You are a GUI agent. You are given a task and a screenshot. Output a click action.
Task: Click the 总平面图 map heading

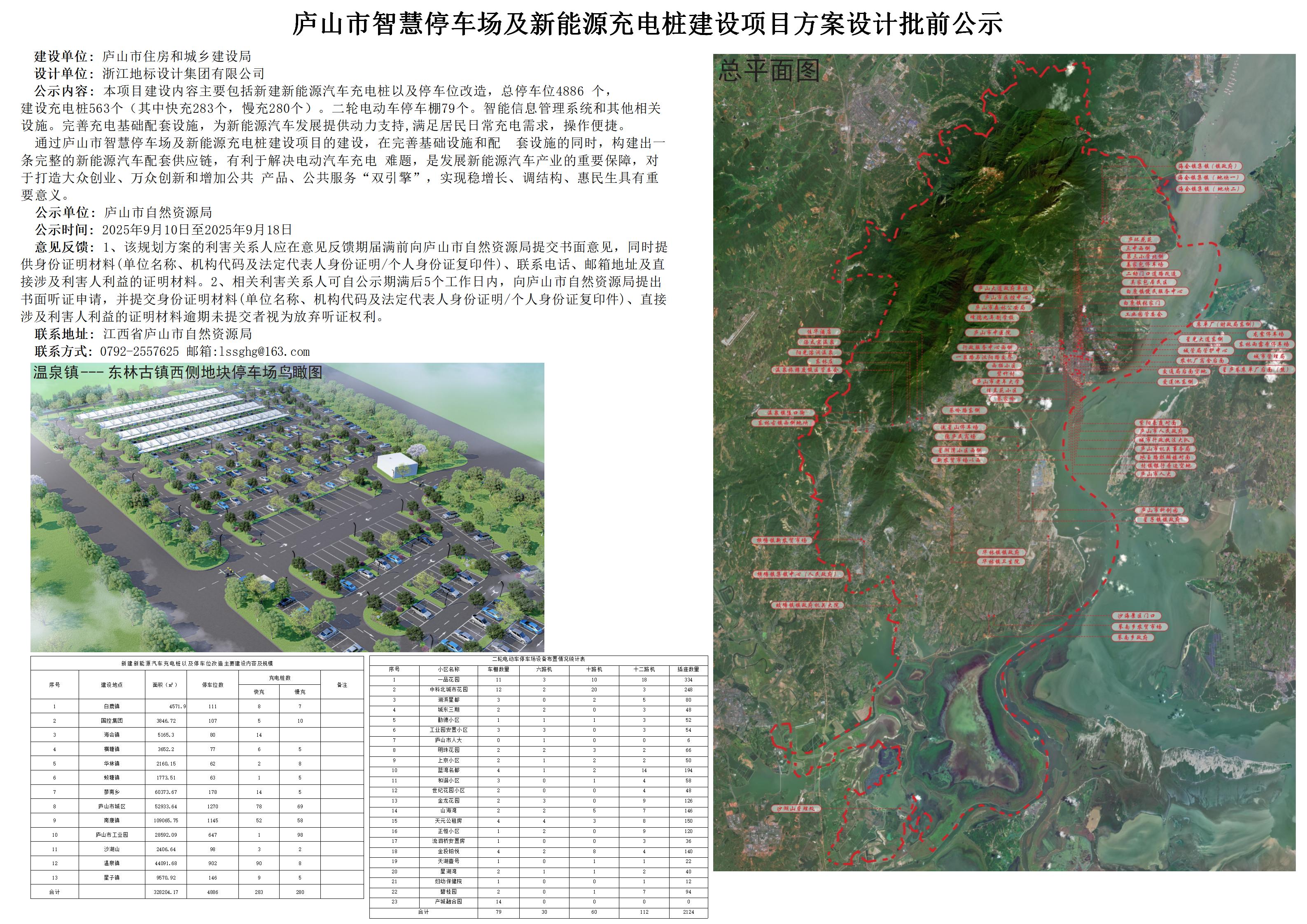pyautogui.click(x=768, y=71)
